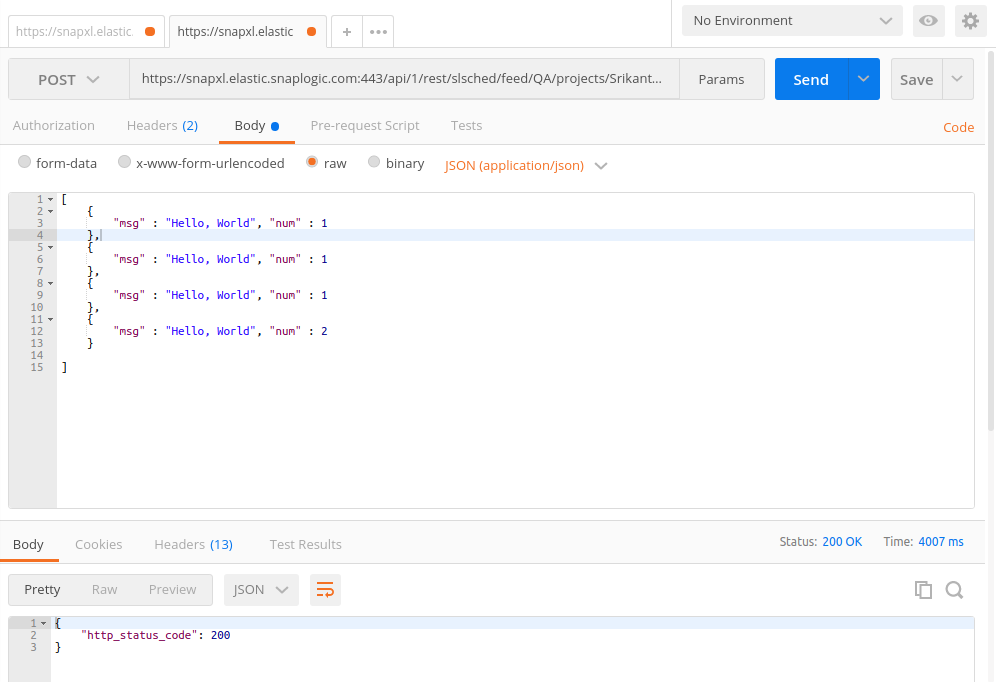
Task: Collapse the JSON fold arrow on line 1
Action: [x=50, y=200]
